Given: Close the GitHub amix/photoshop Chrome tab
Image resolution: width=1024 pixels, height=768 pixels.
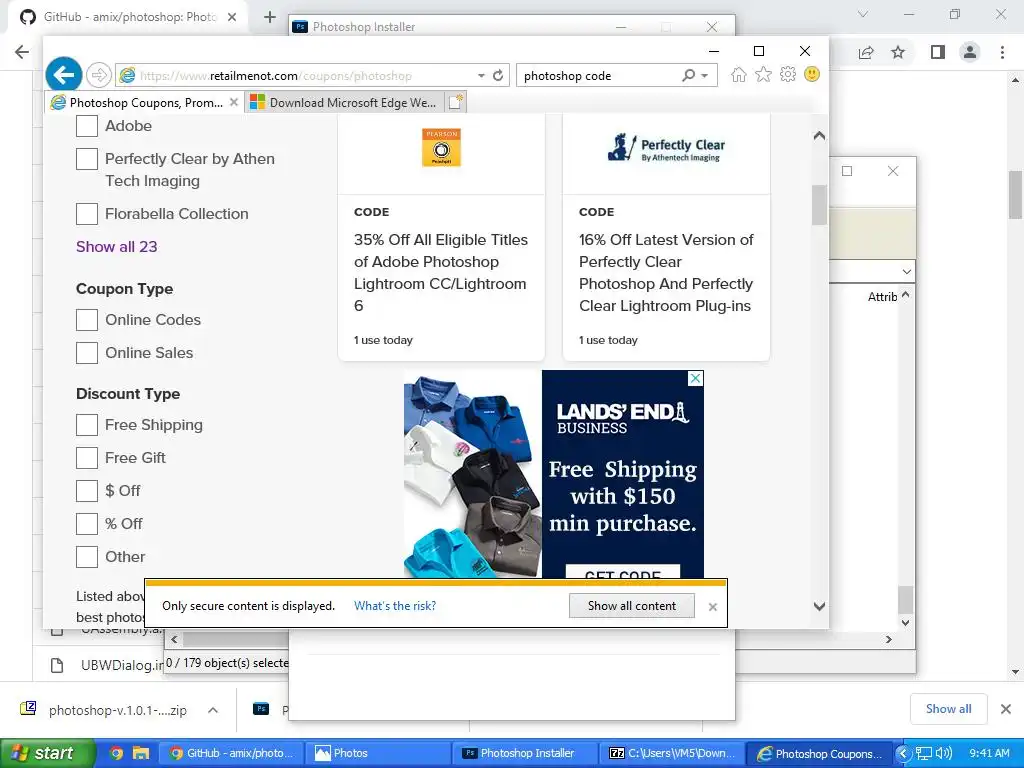Looking at the screenshot, I should [232, 17].
